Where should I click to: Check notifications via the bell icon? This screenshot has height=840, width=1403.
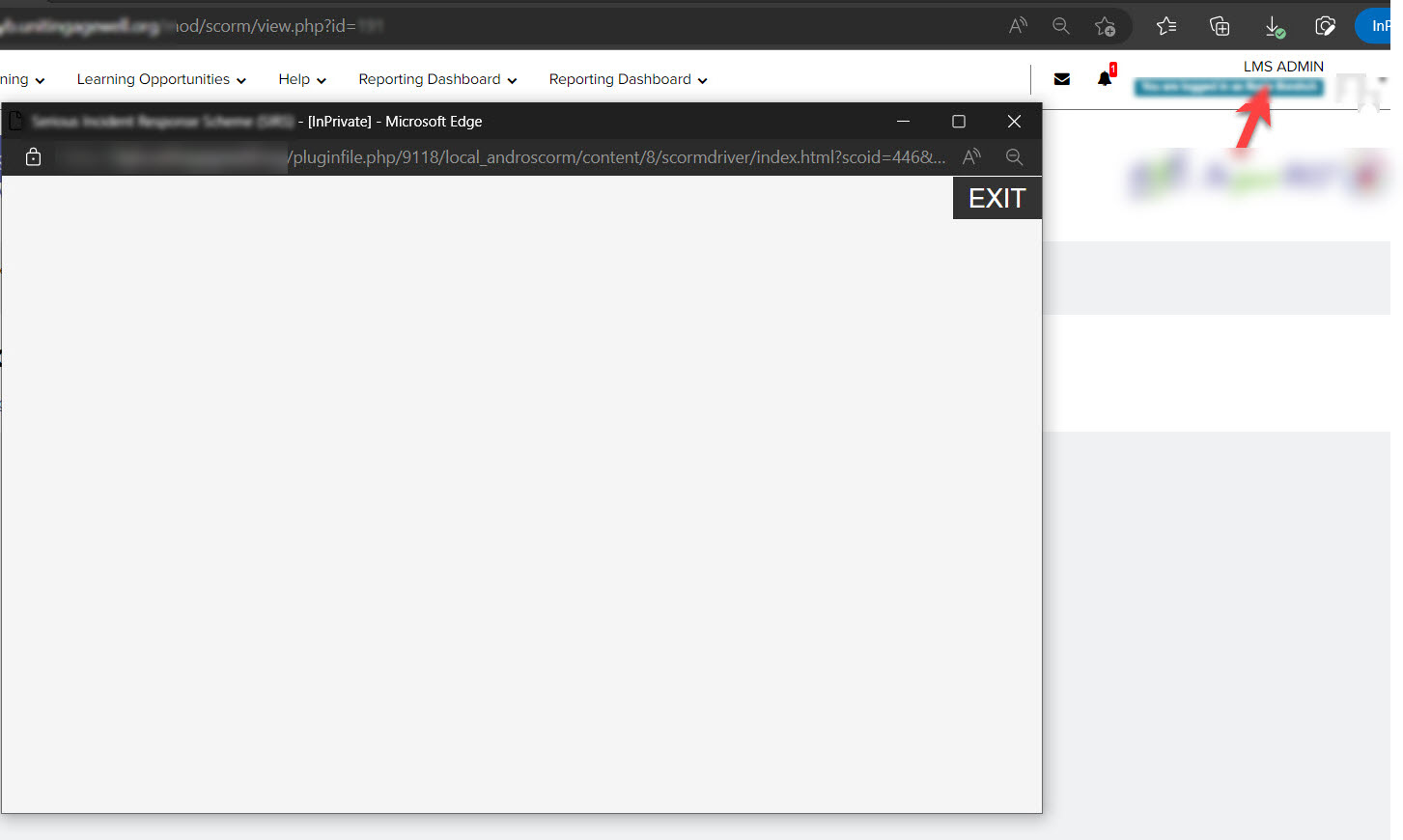tap(1103, 79)
